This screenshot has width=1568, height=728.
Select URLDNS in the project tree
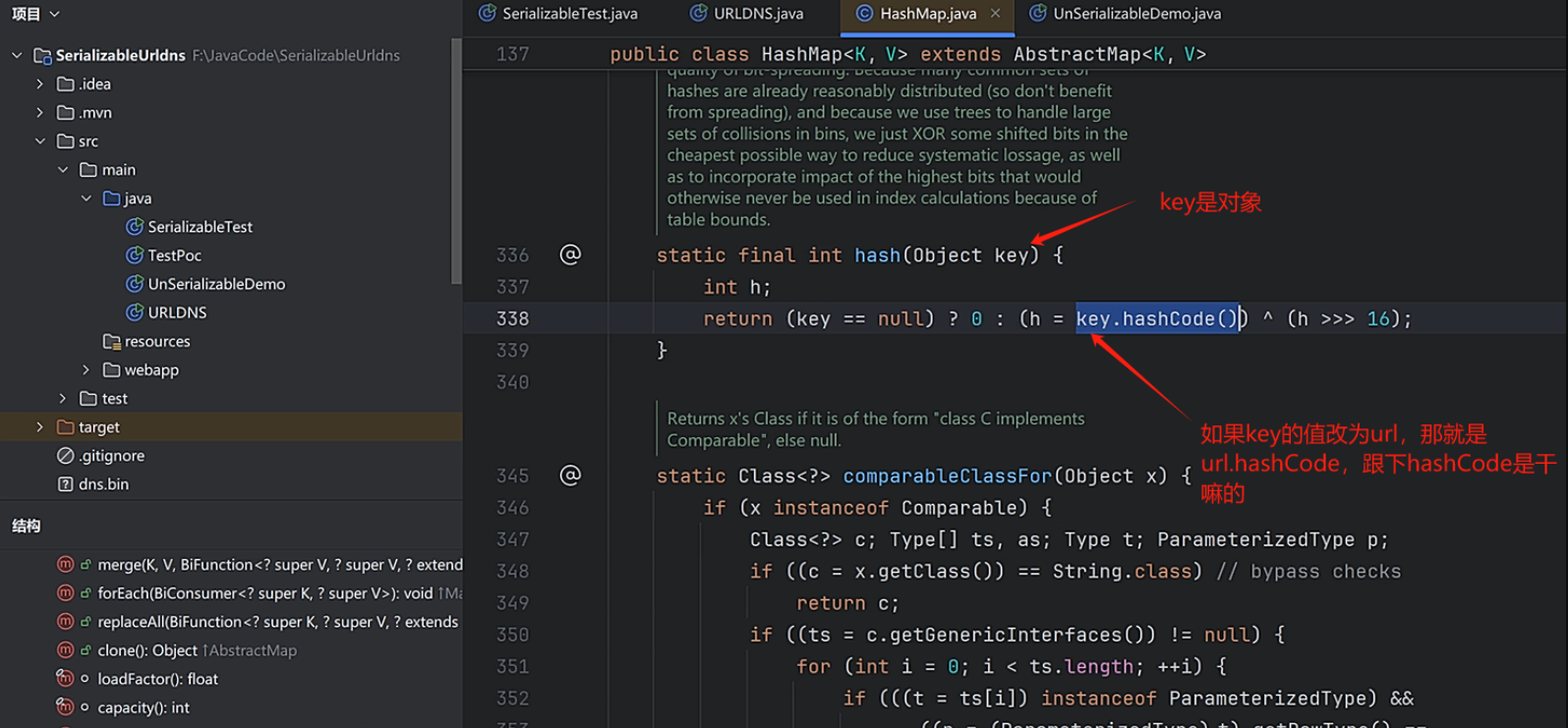pos(177,312)
